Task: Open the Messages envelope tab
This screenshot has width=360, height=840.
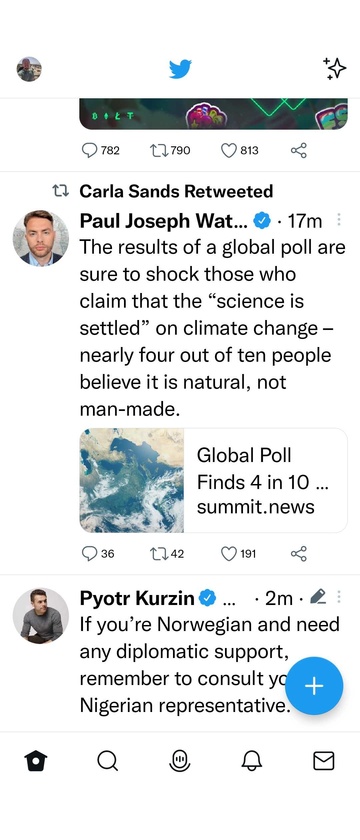Action: (324, 761)
